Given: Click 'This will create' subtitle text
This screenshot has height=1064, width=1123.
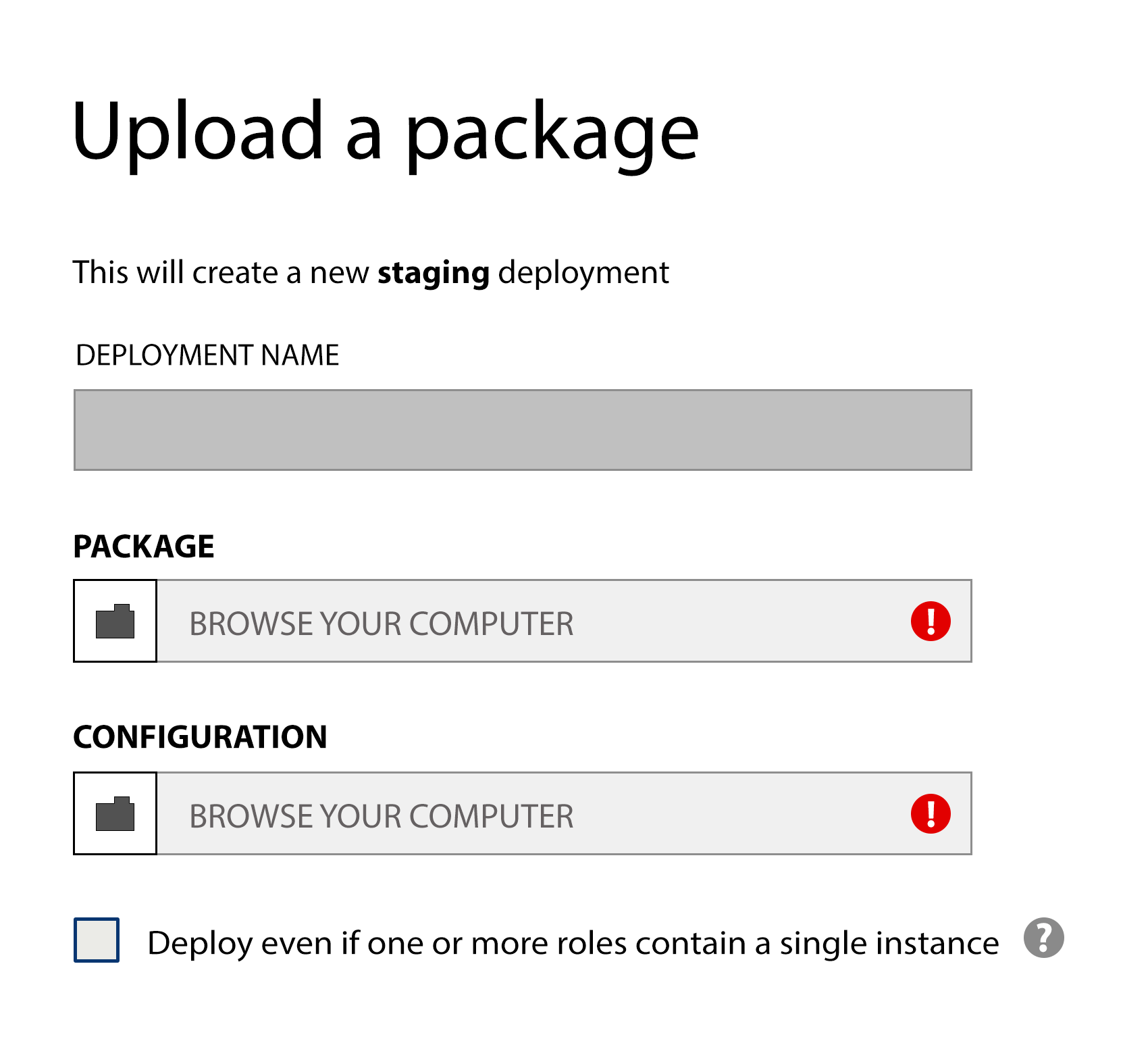Looking at the screenshot, I should point(176,272).
